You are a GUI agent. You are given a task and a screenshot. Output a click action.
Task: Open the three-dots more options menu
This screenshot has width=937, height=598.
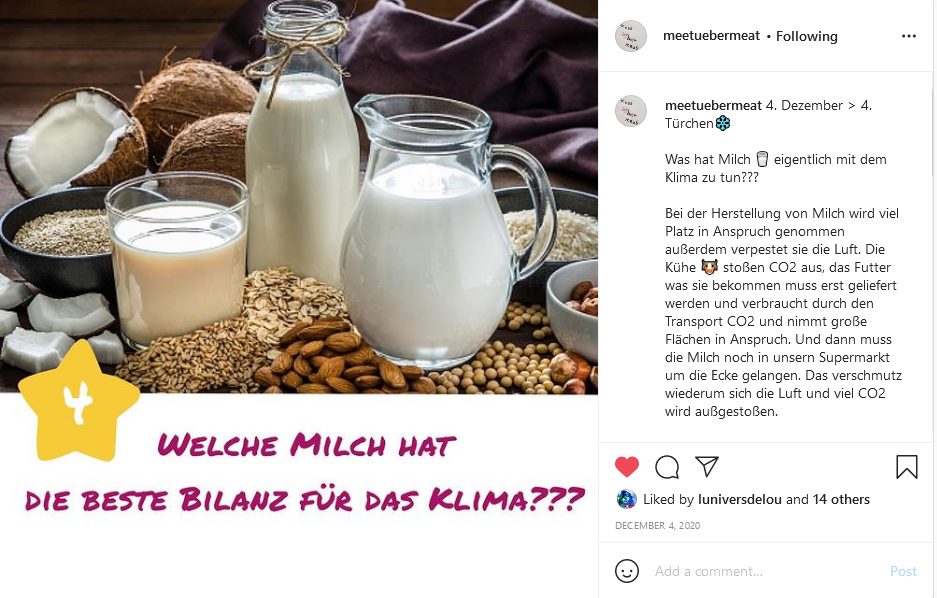pos(908,36)
